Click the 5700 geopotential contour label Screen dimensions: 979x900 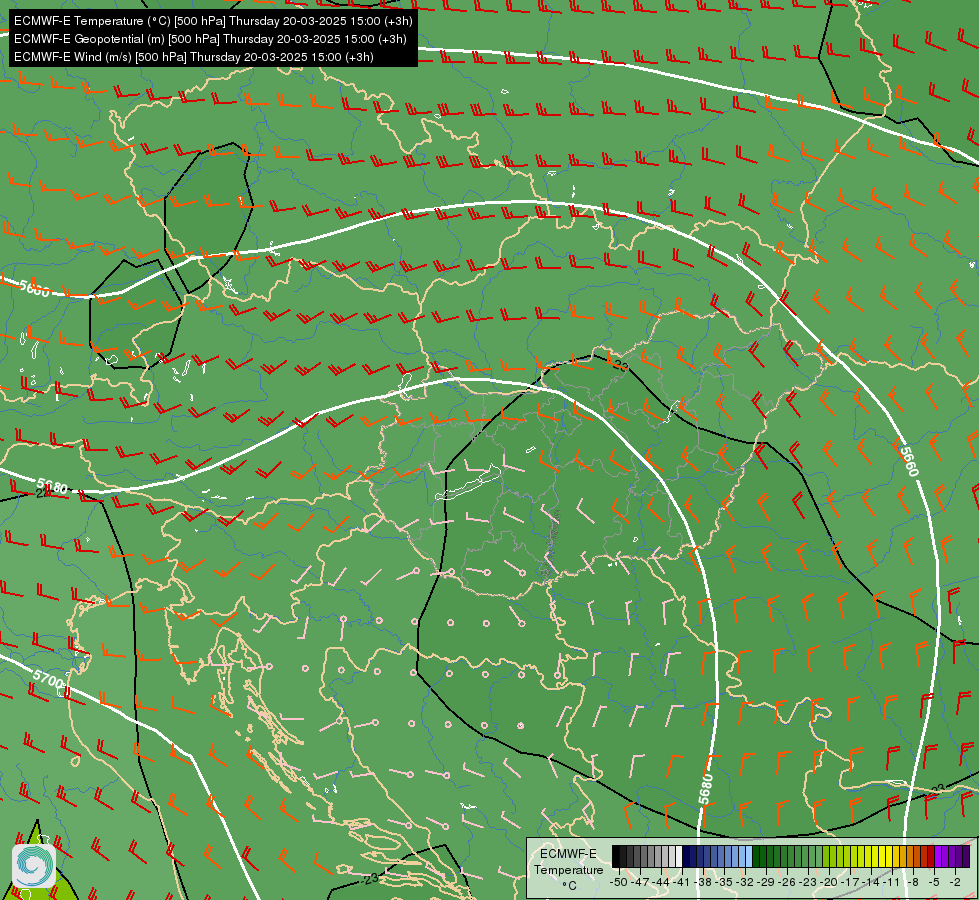click(48, 678)
